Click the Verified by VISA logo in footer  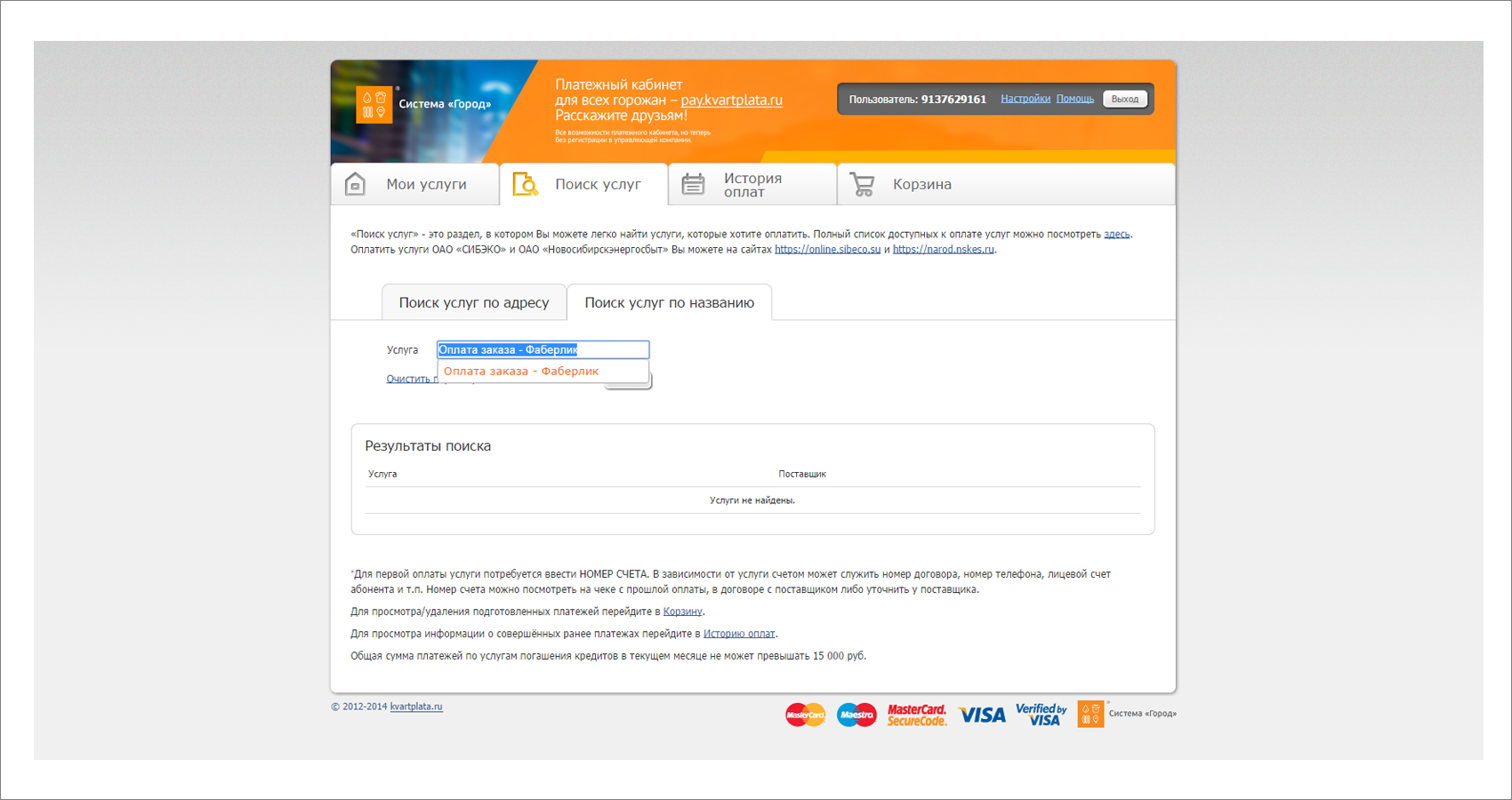pos(1042,715)
